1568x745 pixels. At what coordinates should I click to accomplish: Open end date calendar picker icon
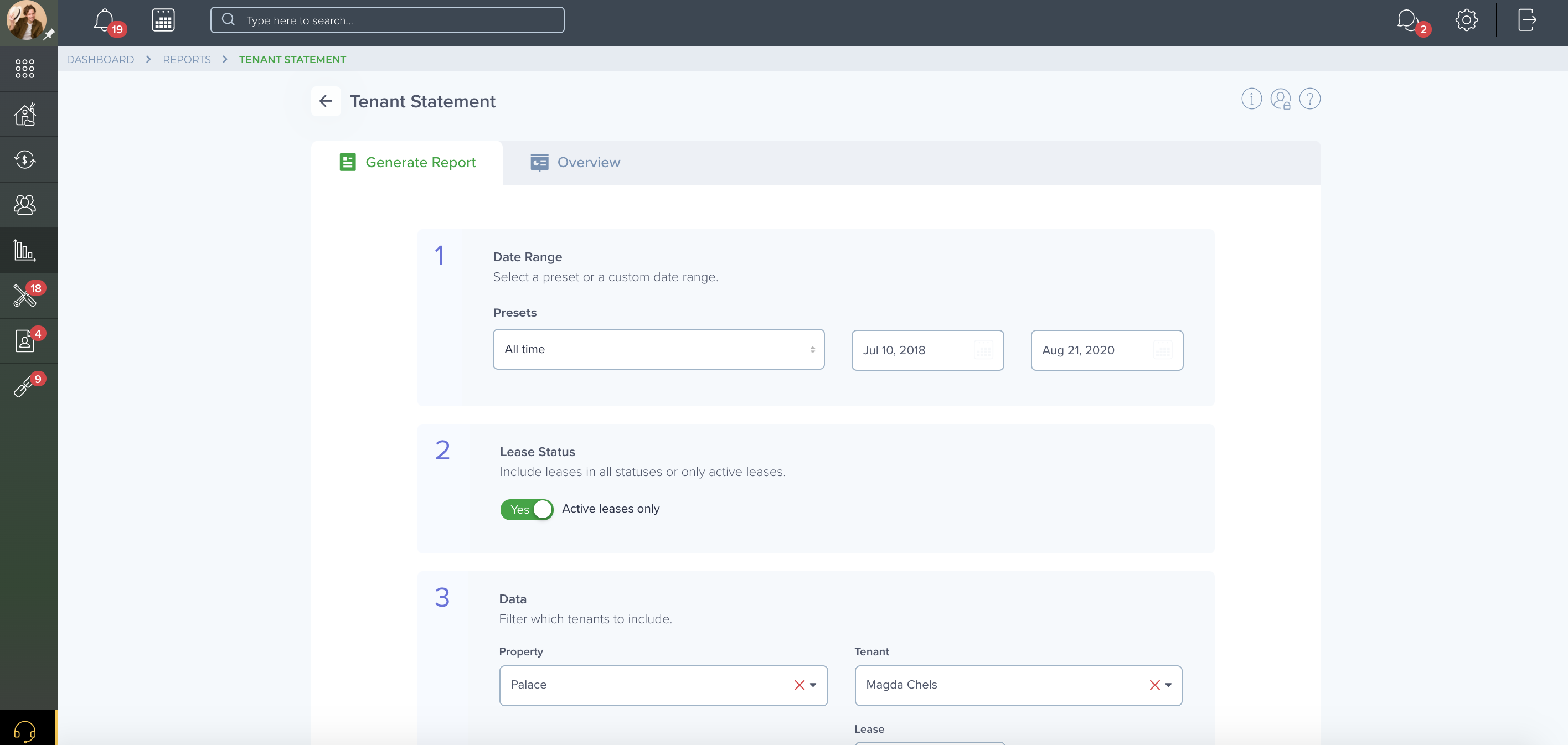click(x=1163, y=350)
